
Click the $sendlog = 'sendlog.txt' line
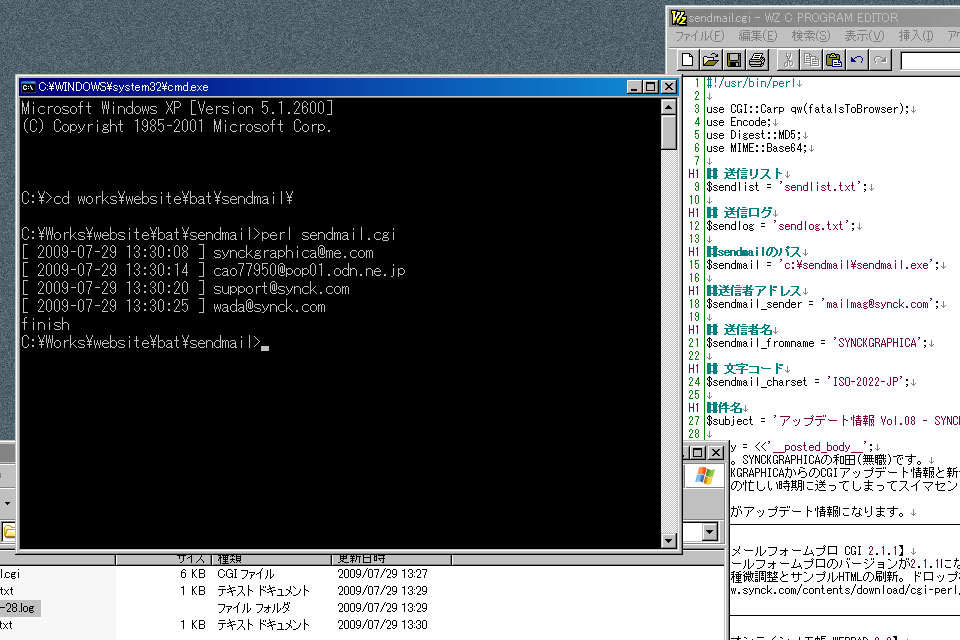pos(784,226)
